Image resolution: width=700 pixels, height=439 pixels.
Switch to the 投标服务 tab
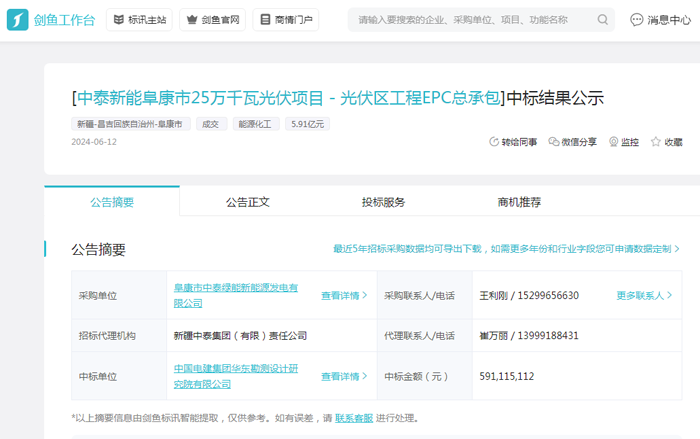click(383, 202)
